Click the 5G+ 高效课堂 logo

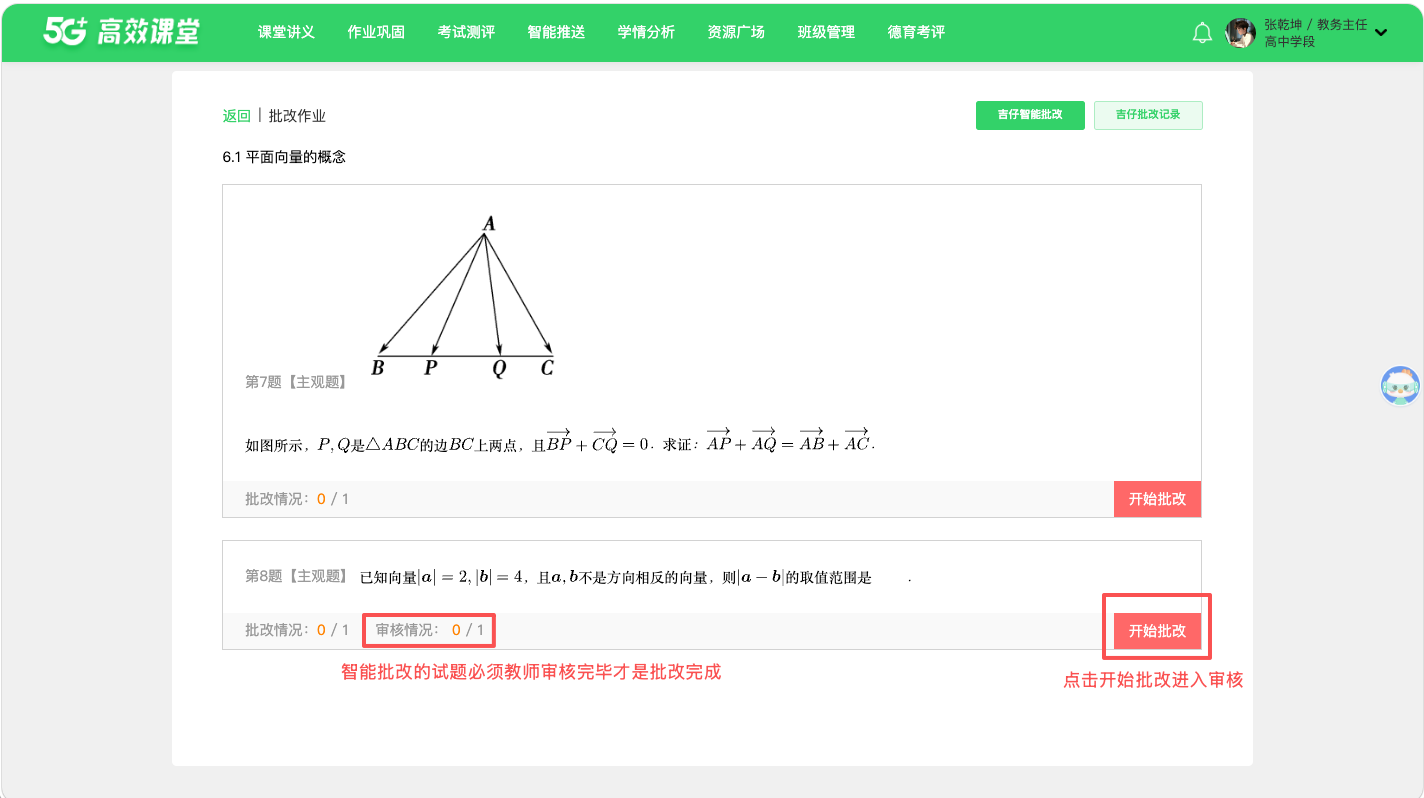click(121, 32)
